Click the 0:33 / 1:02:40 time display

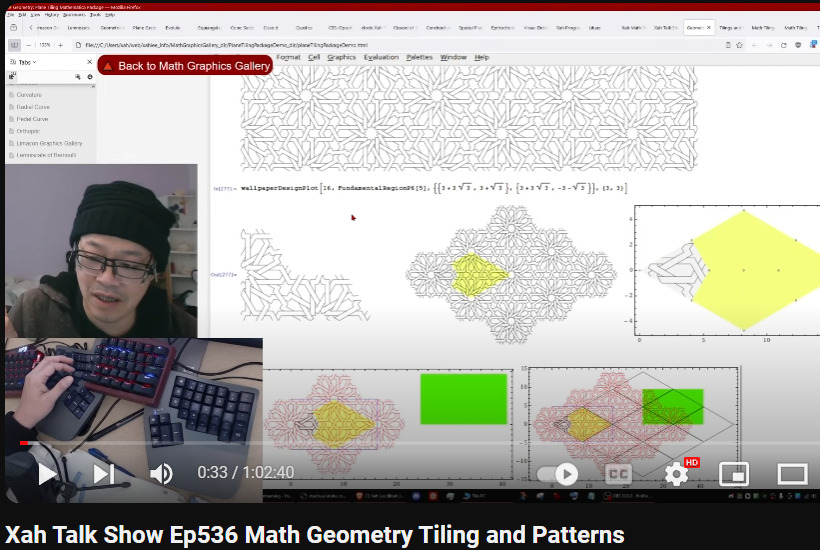(245, 473)
